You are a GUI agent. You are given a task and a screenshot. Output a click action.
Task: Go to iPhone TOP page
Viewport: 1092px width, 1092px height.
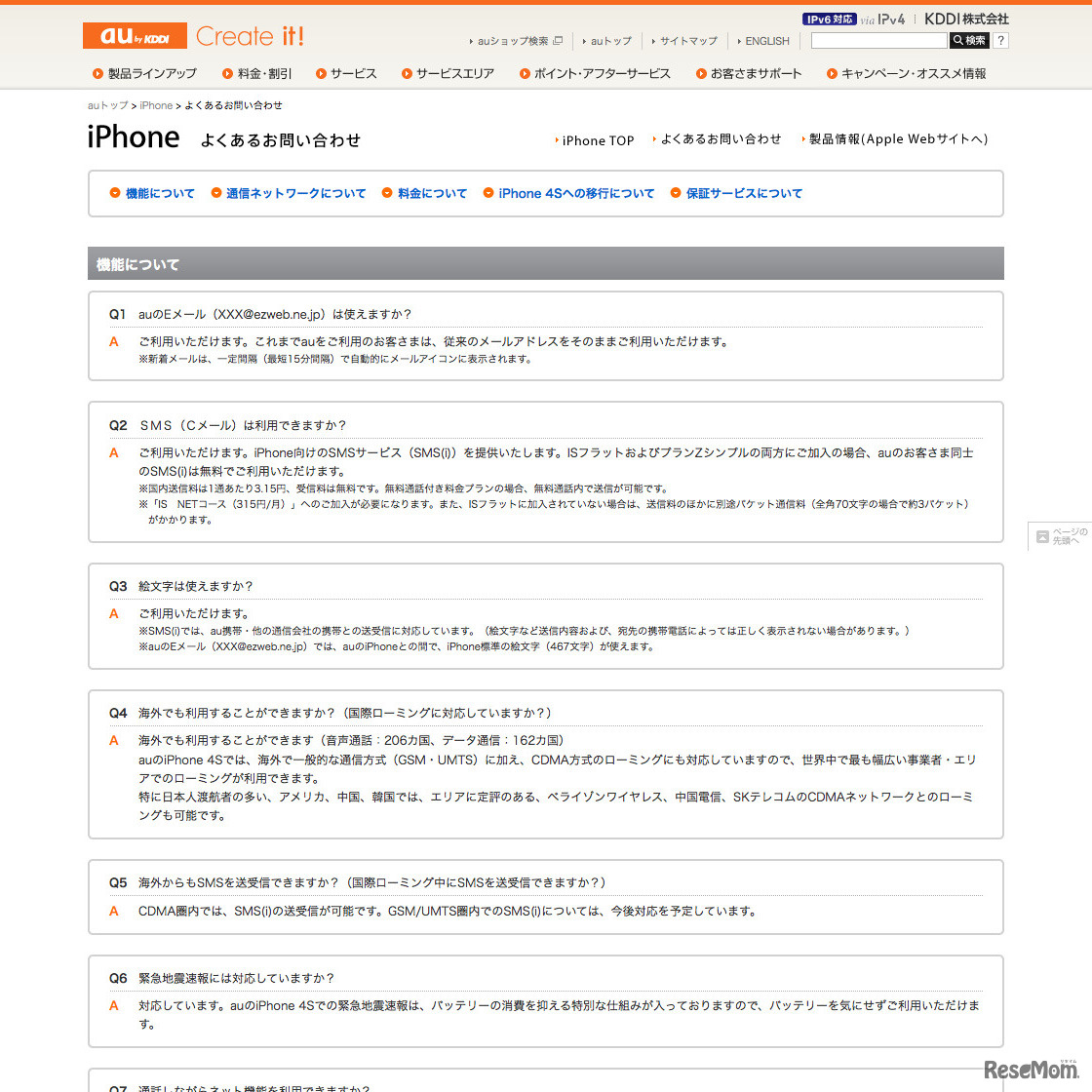[597, 139]
